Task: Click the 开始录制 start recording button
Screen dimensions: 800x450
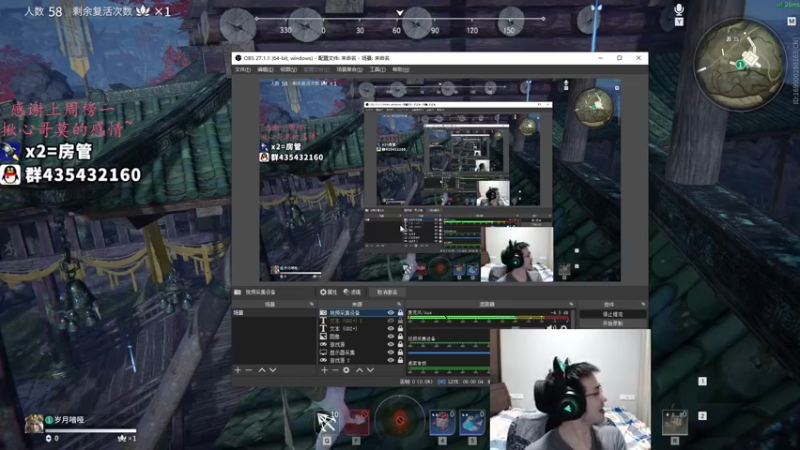Action: point(613,323)
